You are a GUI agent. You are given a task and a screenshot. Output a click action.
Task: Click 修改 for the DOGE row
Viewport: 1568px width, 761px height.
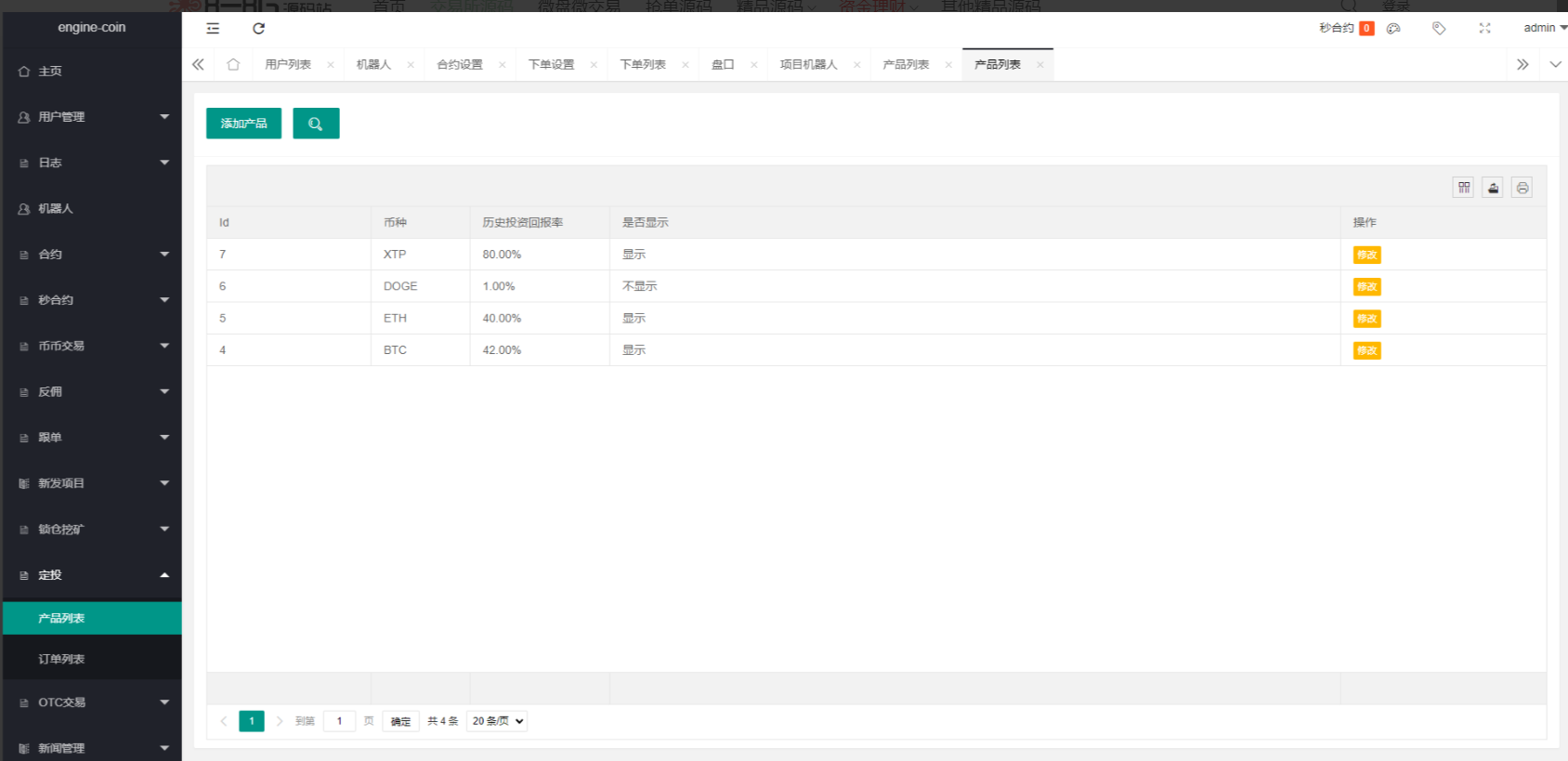pyautogui.click(x=1366, y=287)
